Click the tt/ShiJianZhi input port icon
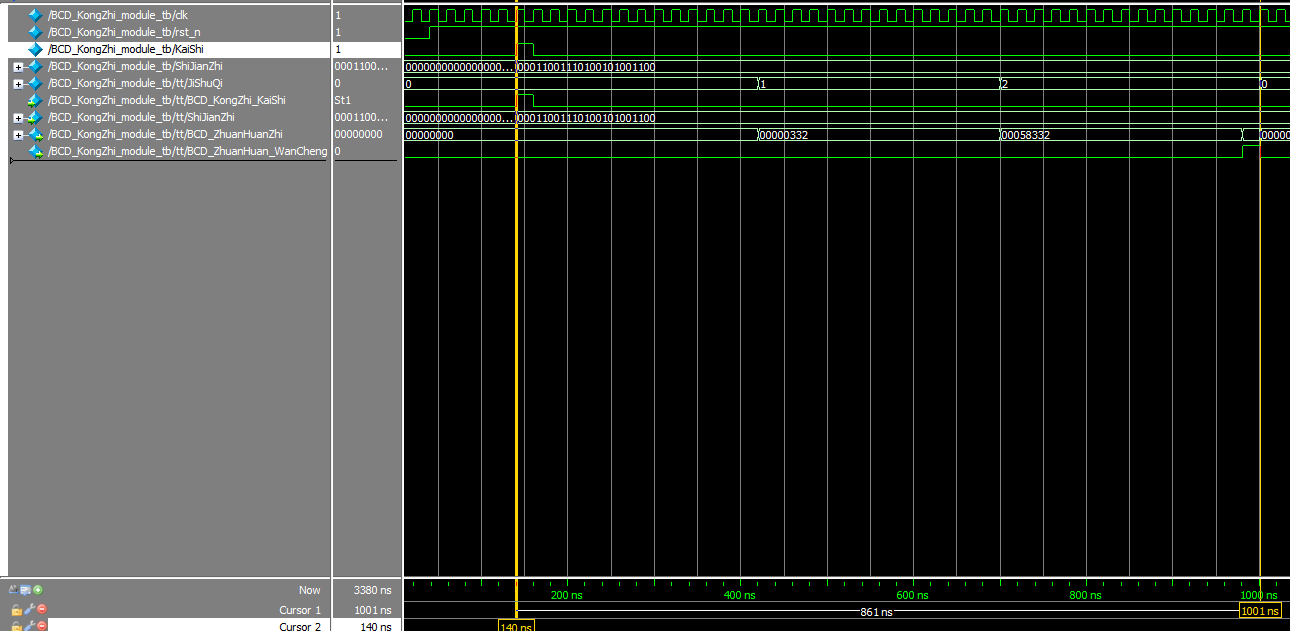 click(35, 117)
